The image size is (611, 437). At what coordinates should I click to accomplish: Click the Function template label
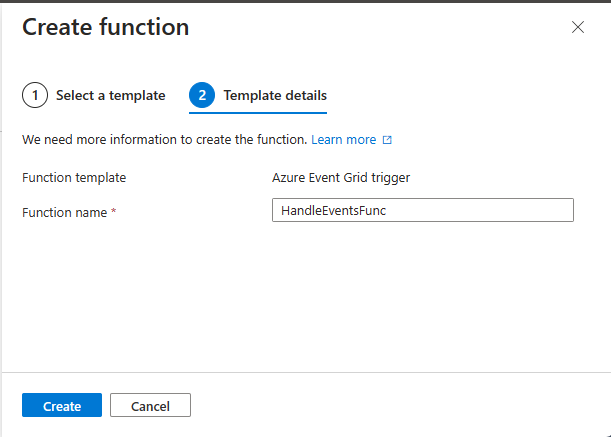tap(74, 178)
